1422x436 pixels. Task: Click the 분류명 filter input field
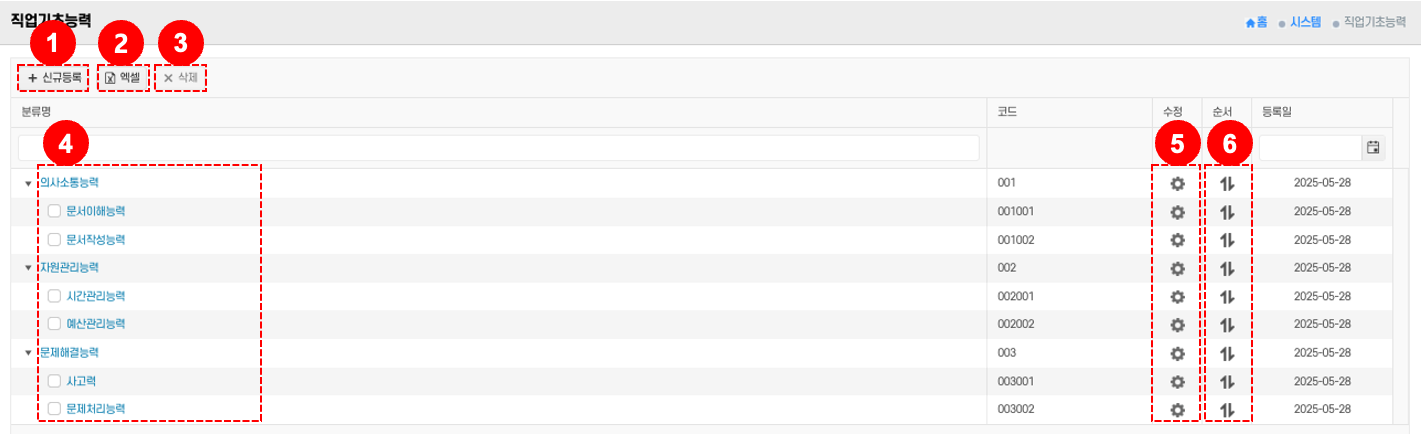pos(498,148)
